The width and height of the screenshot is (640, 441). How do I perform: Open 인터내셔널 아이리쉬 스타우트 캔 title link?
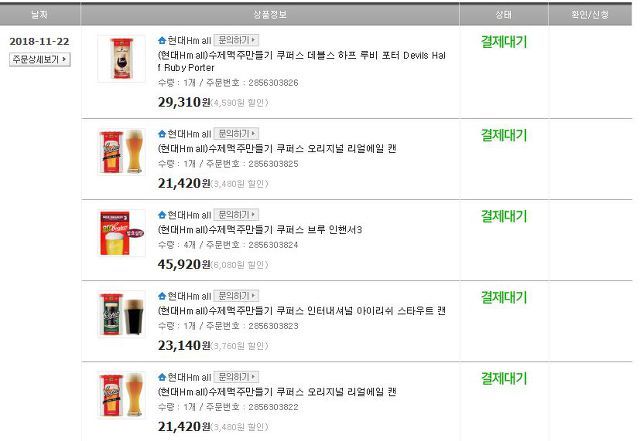pyautogui.click(x=302, y=311)
